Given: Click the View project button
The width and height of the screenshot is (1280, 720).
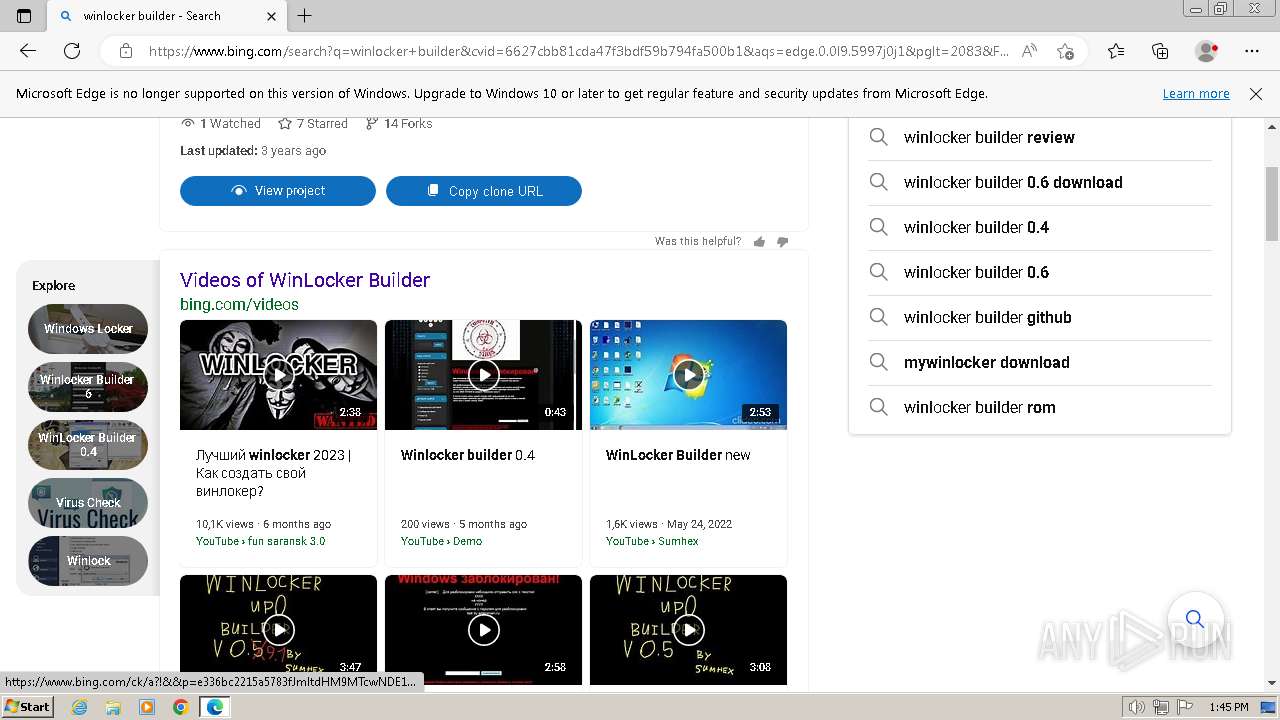Looking at the screenshot, I should coord(278,191).
